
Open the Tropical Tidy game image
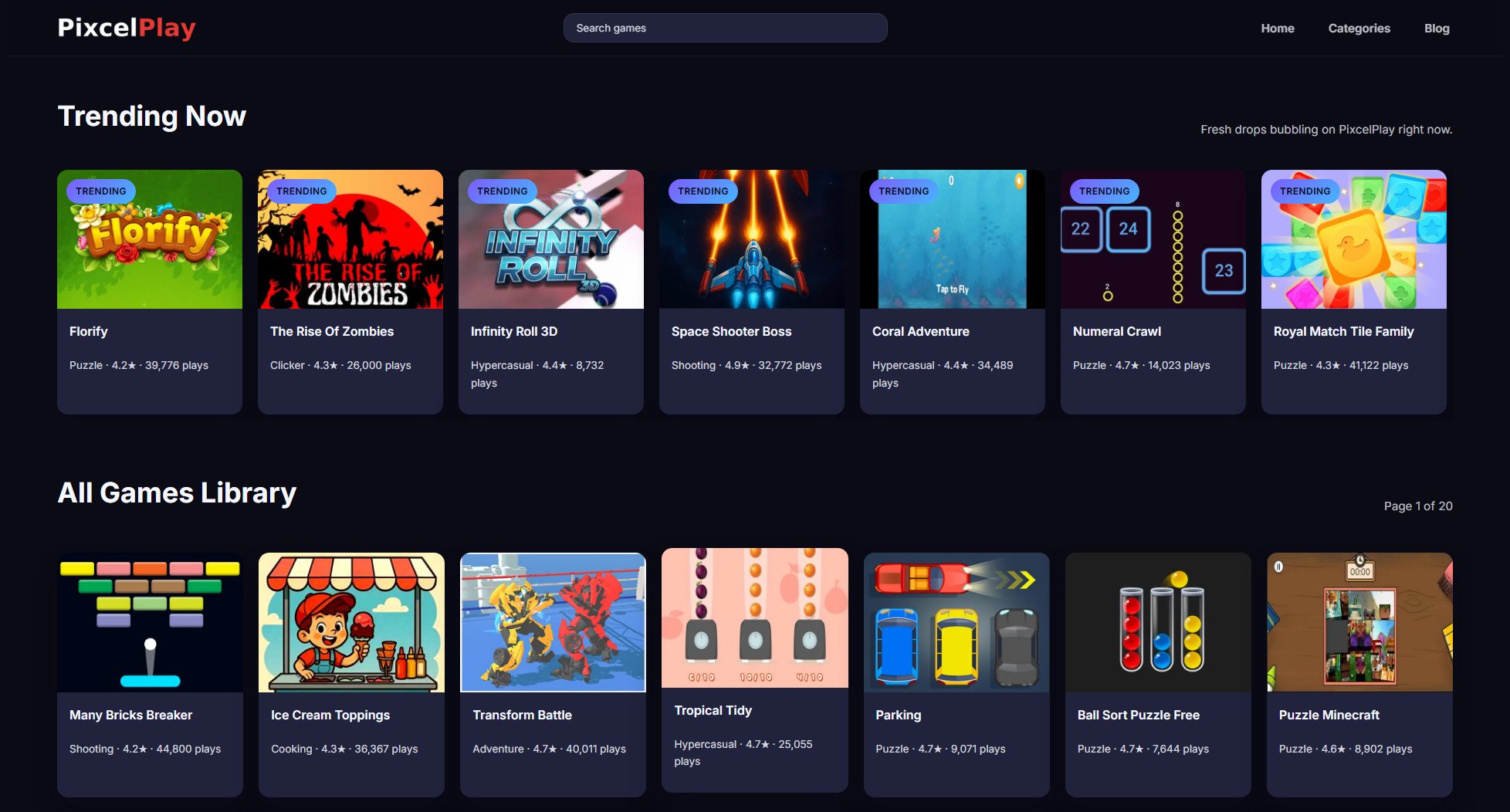click(x=754, y=617)
